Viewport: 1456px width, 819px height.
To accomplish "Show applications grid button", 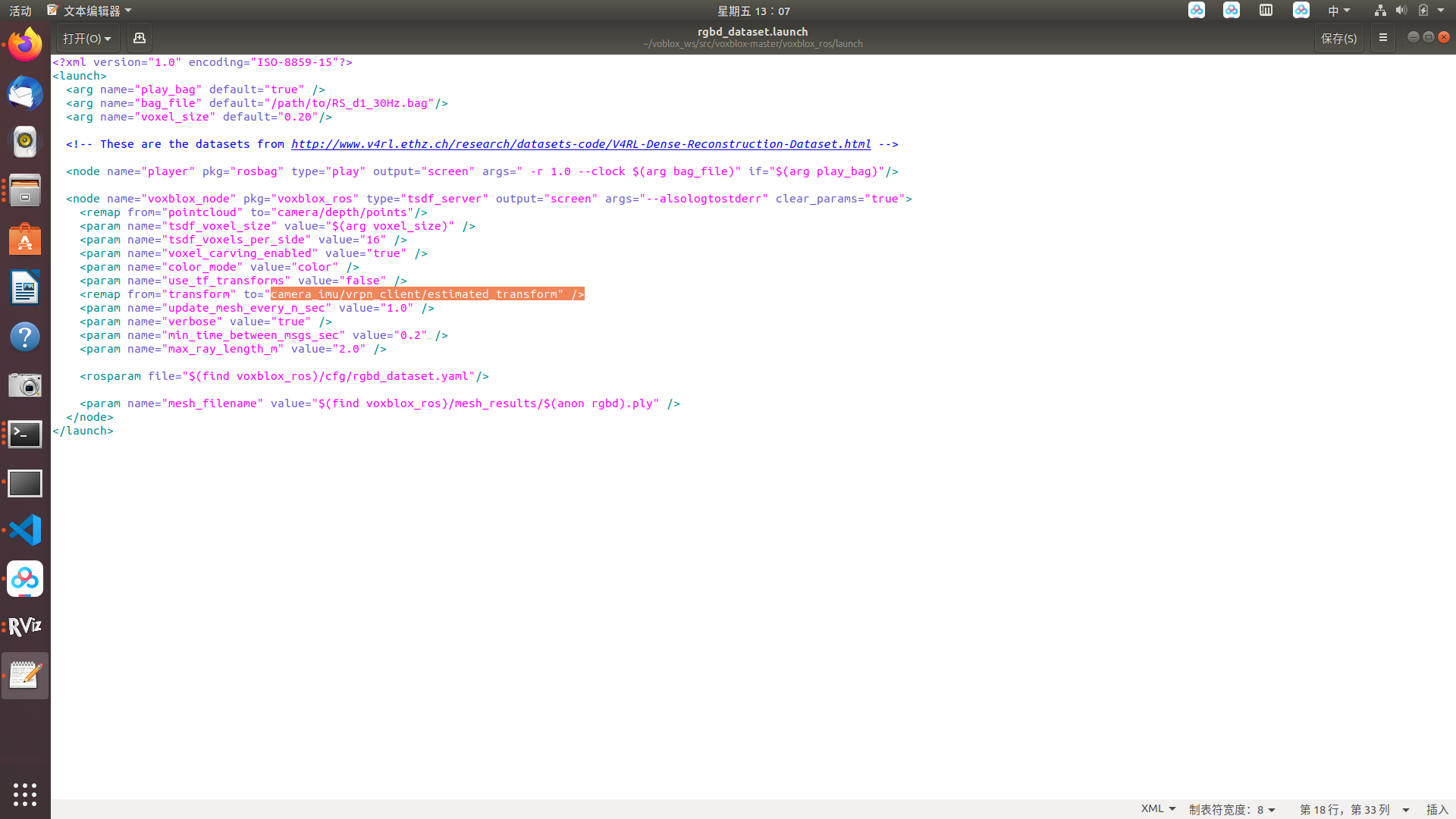I will 25,794.
